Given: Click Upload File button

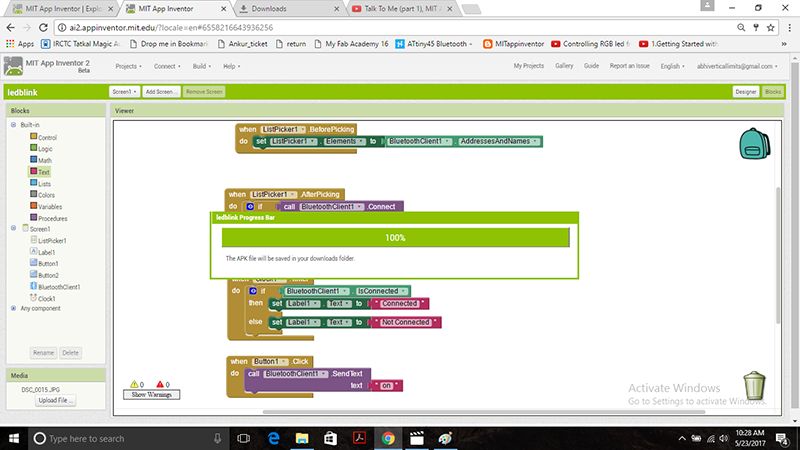Looking at the screenshot, I should [x=56, y=401].
